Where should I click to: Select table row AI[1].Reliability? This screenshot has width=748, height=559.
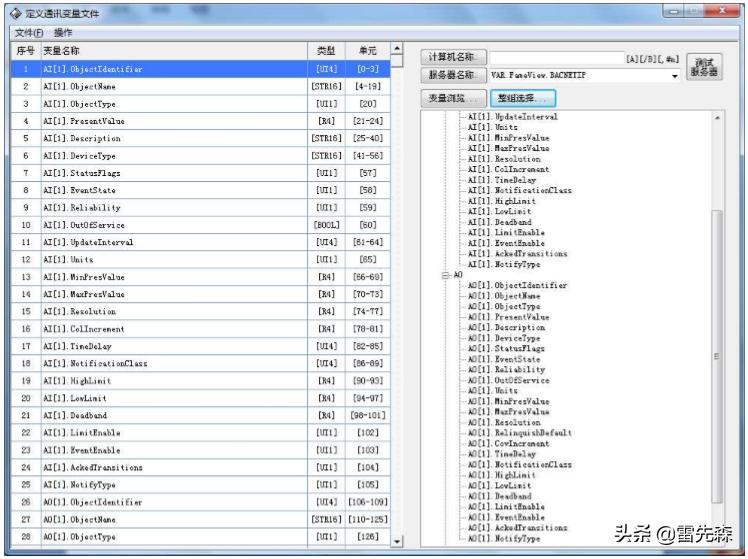tap(200, 208)
